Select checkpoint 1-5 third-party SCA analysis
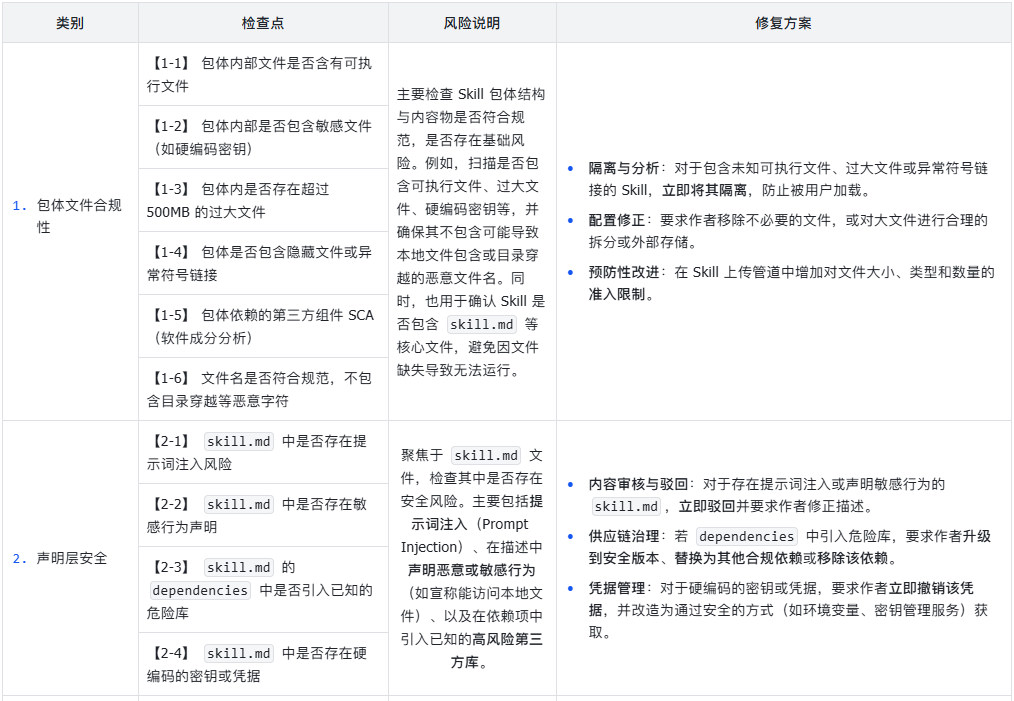The image size is (1014, 701). (263, 326)
